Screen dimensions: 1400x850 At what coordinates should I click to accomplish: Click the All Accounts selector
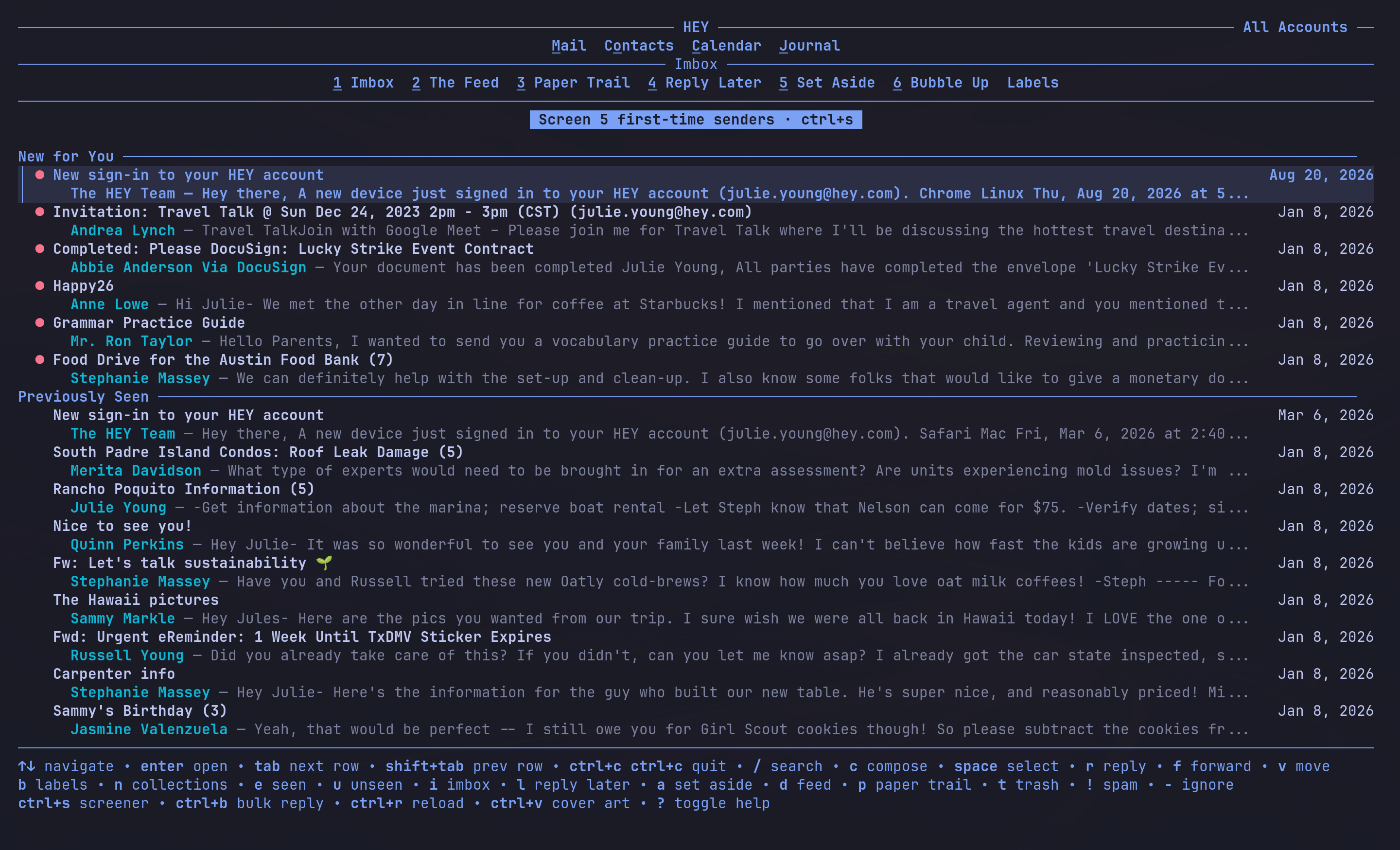(1295, 27)
